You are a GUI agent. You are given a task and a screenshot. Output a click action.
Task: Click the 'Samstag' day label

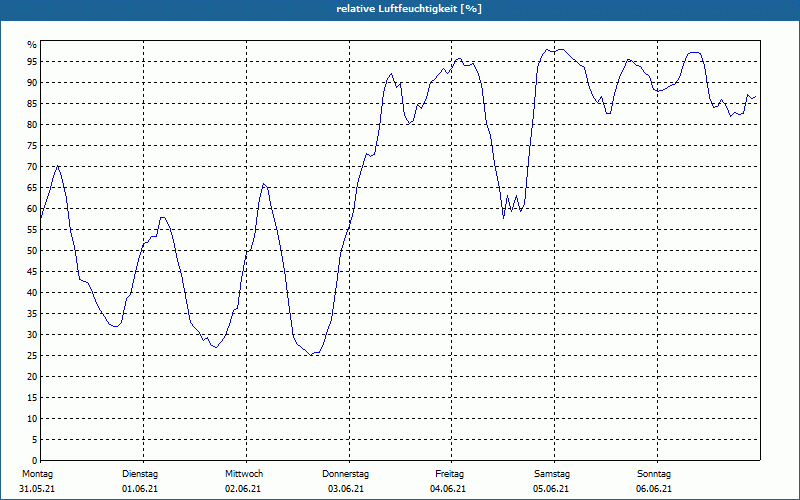point(552,474)
